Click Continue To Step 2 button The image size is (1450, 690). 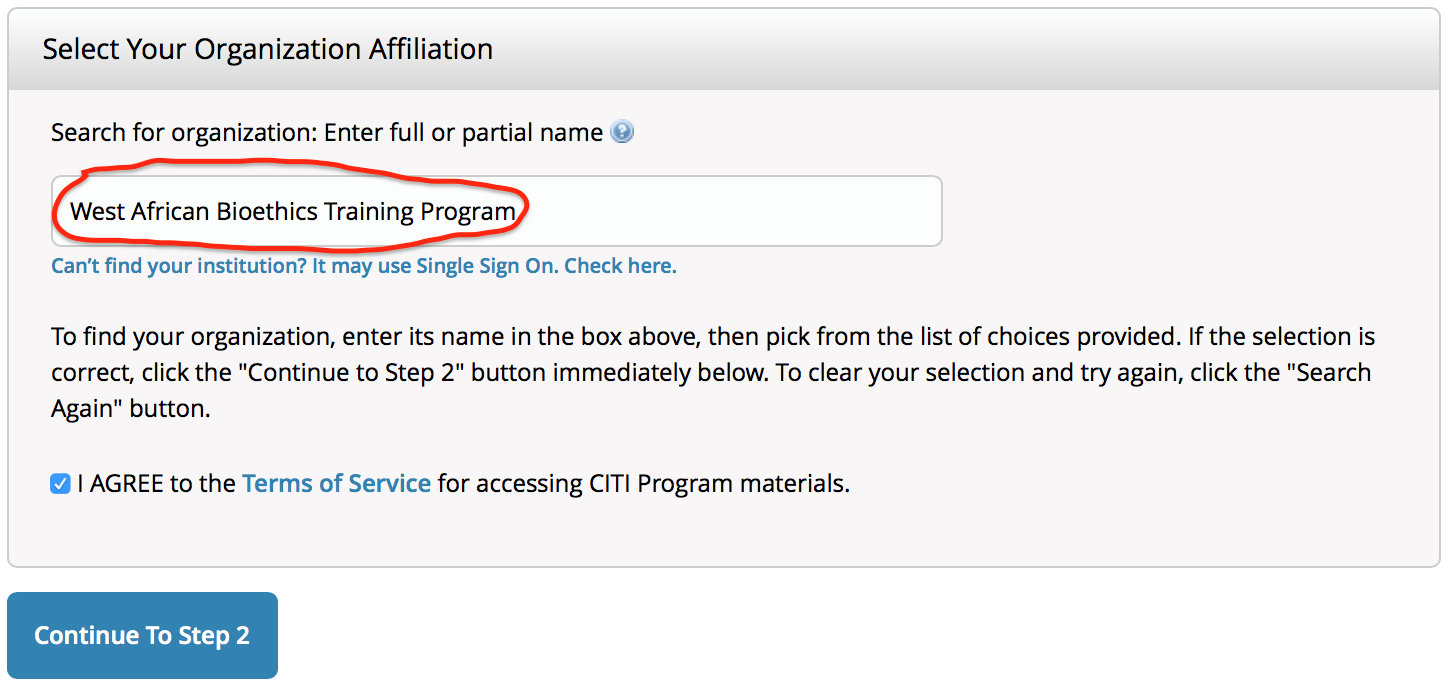142,636
